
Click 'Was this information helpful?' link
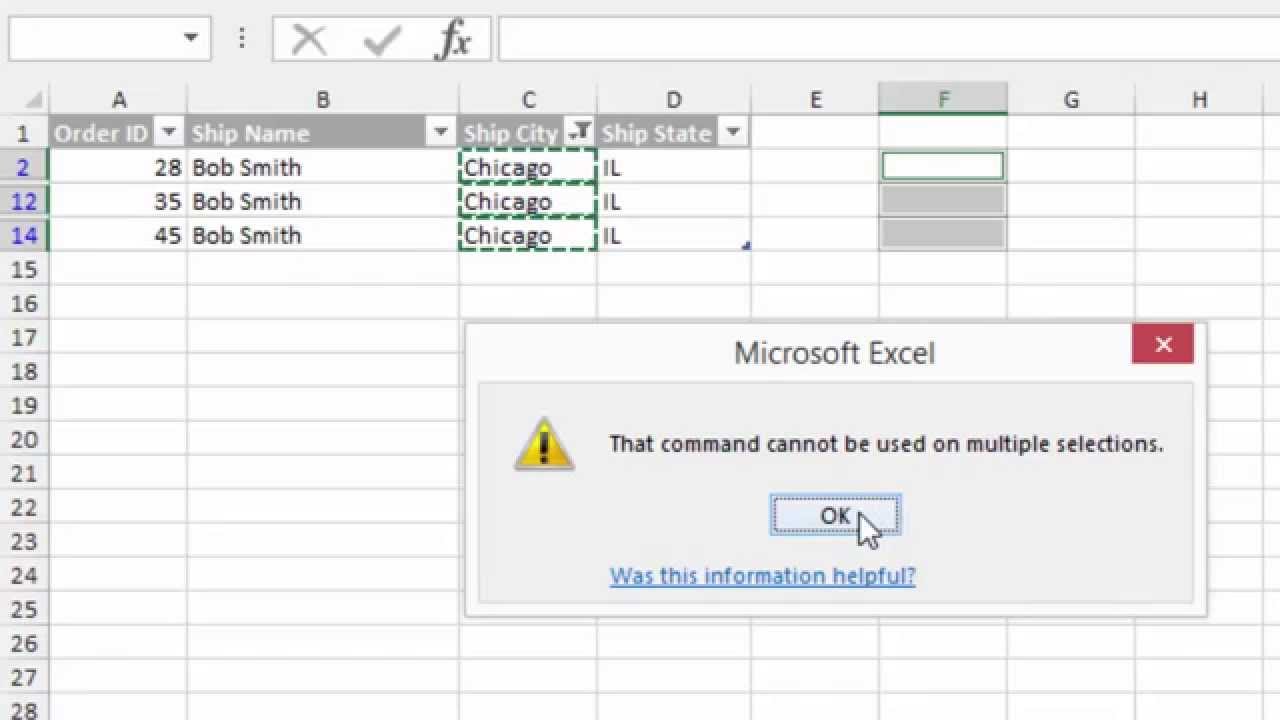pos(762,576)
